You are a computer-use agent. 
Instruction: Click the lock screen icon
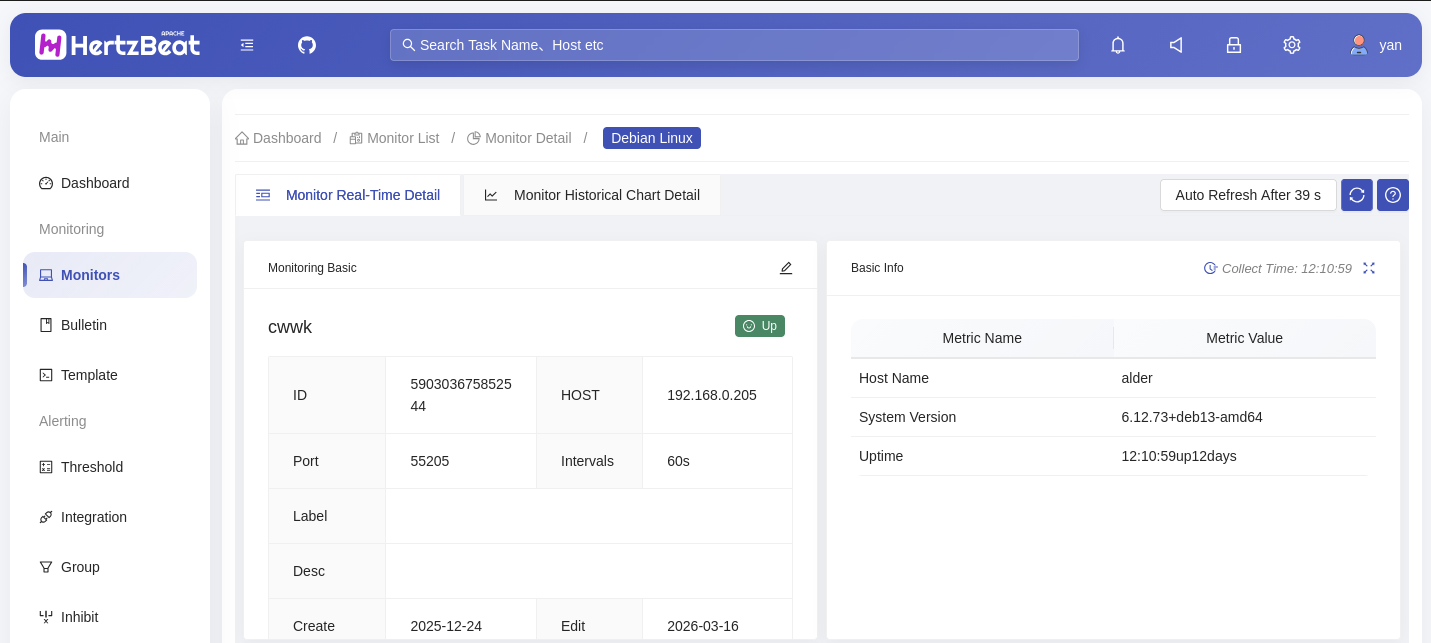[x=1234, y=45]
